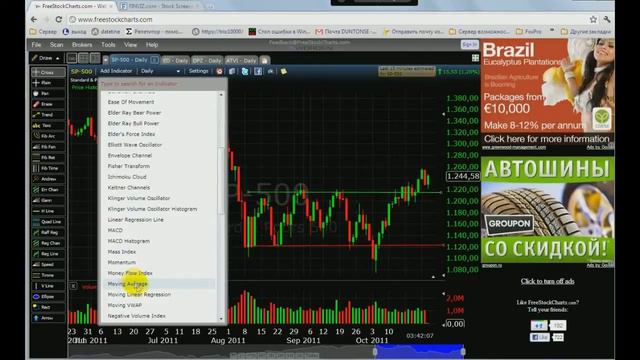Select the Fib Ret tool
Image resolution: width=640 pixels, height=360 pixels.
(48, 158)
